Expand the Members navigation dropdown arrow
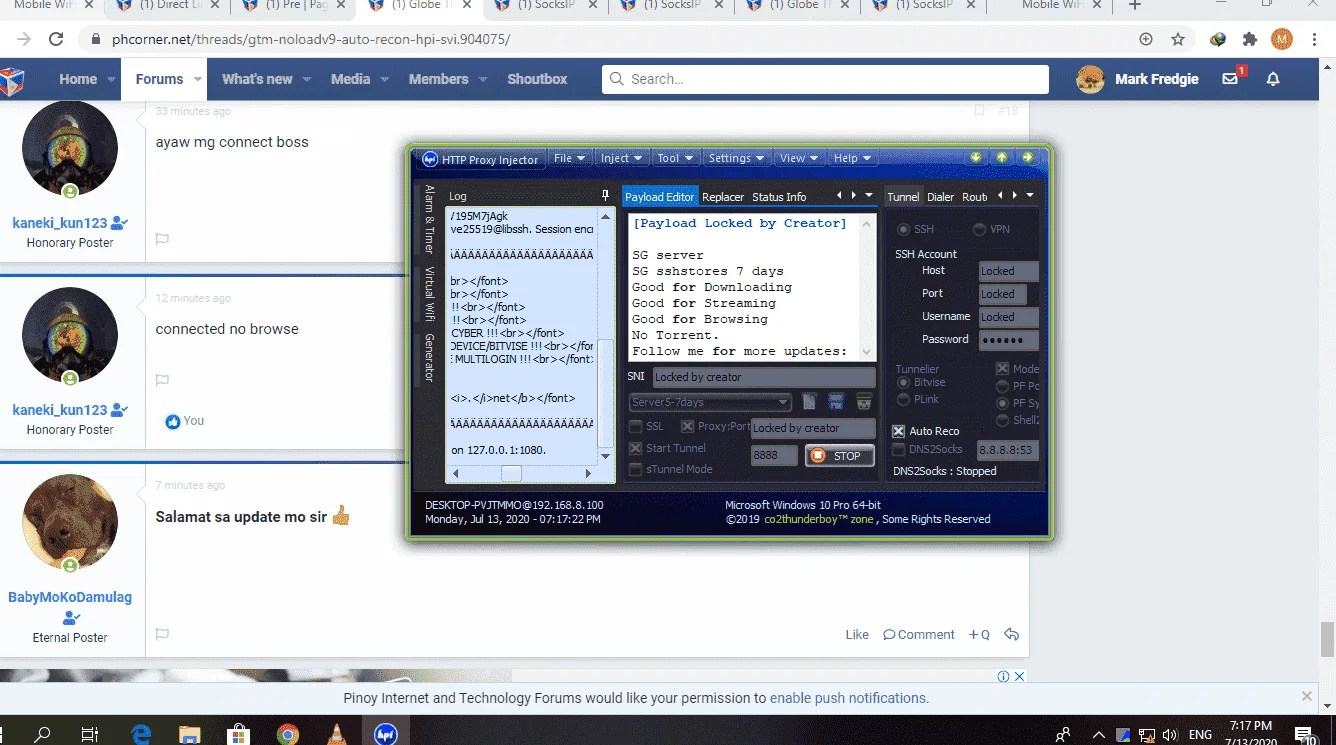Viewport: 1336px width, 745px height. (482, 79)
